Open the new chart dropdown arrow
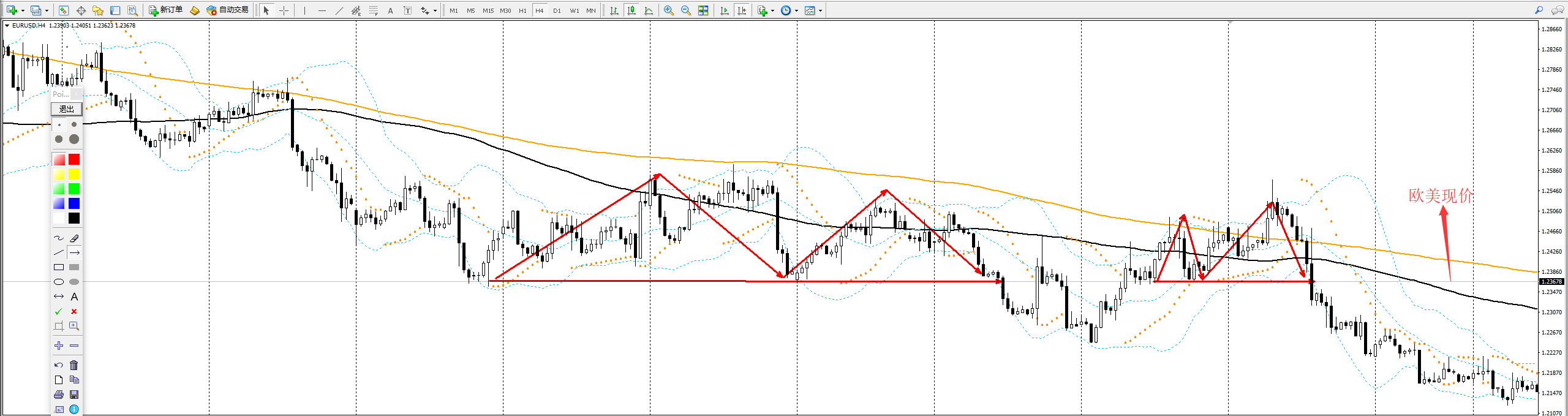The height and width of the screenshot is (416, 1568). [23, 10]
